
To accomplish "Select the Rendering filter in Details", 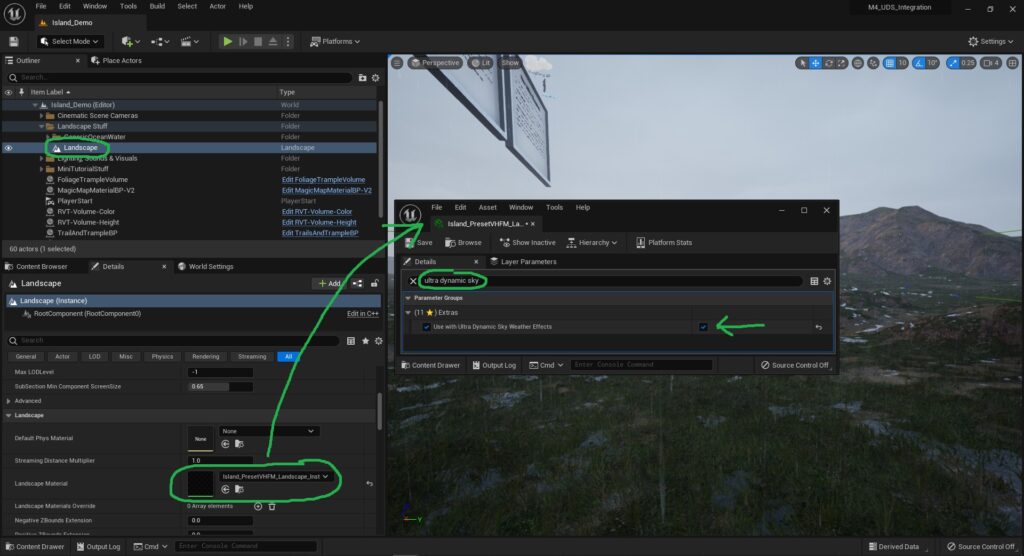I will 205,357.
